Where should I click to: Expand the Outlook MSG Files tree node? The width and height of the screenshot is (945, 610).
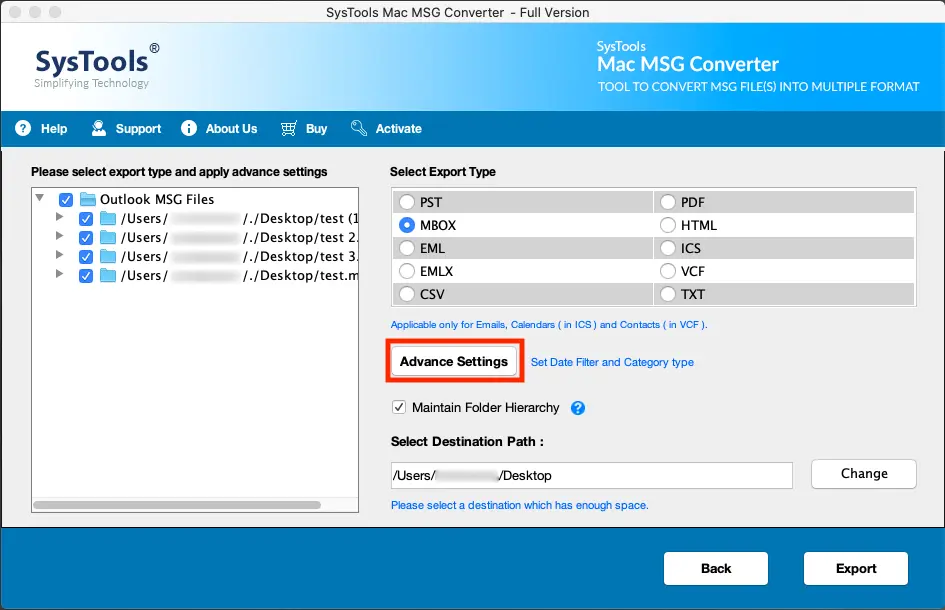(x=41, y=199)
